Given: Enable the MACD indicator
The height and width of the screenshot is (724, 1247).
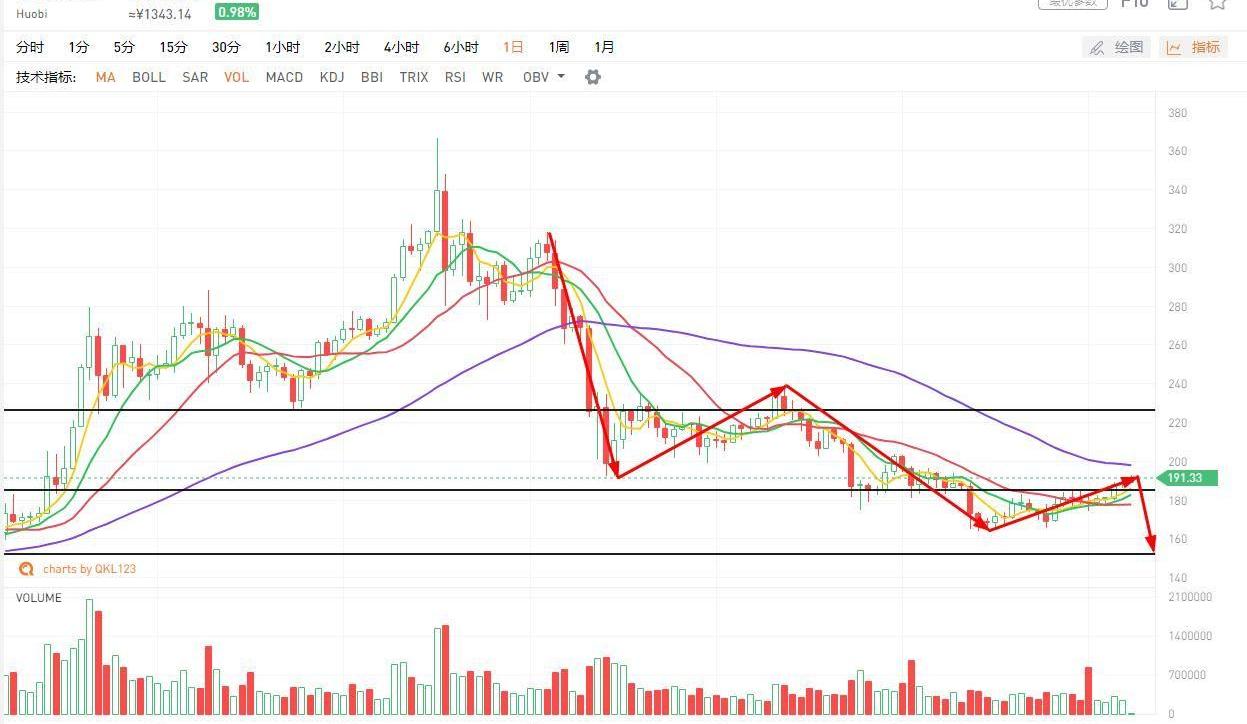Looking at the screenshot, I should coord(284,77).
